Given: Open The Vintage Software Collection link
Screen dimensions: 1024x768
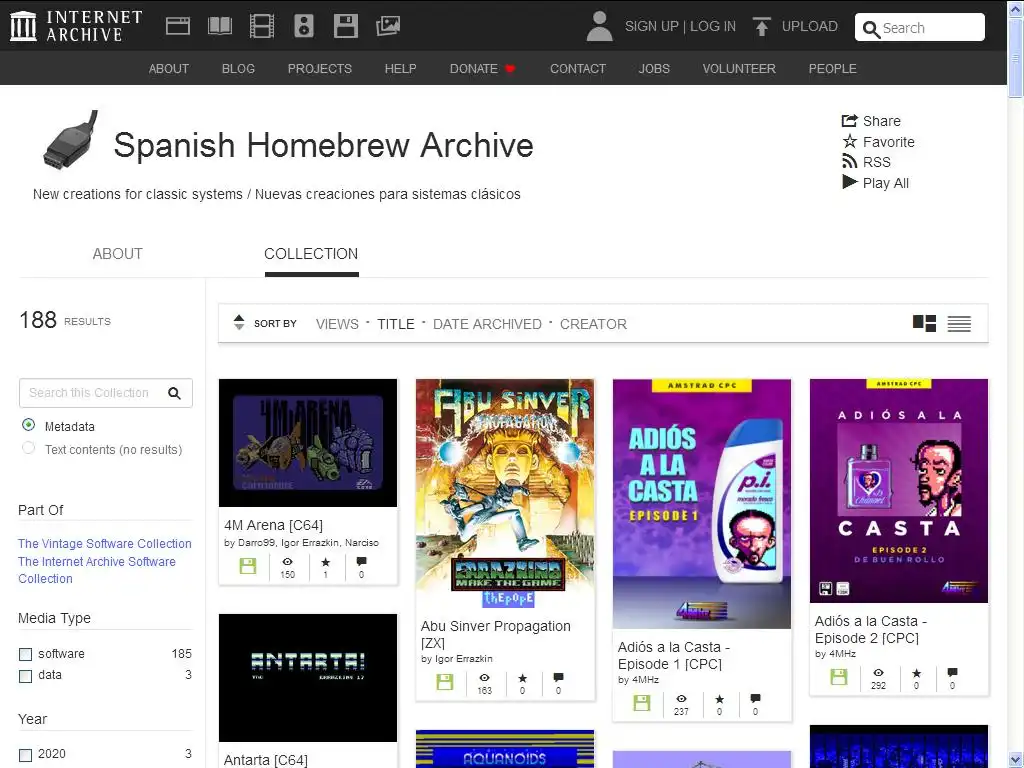Looking at the screenshot, I should click(x=104, y=543).
